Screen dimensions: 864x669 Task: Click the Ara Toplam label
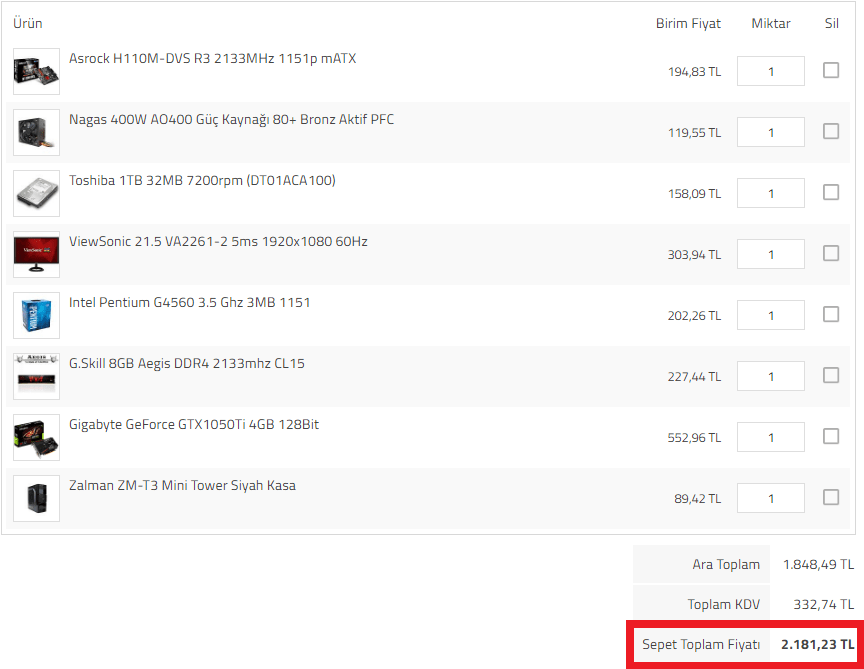(726, 564)
